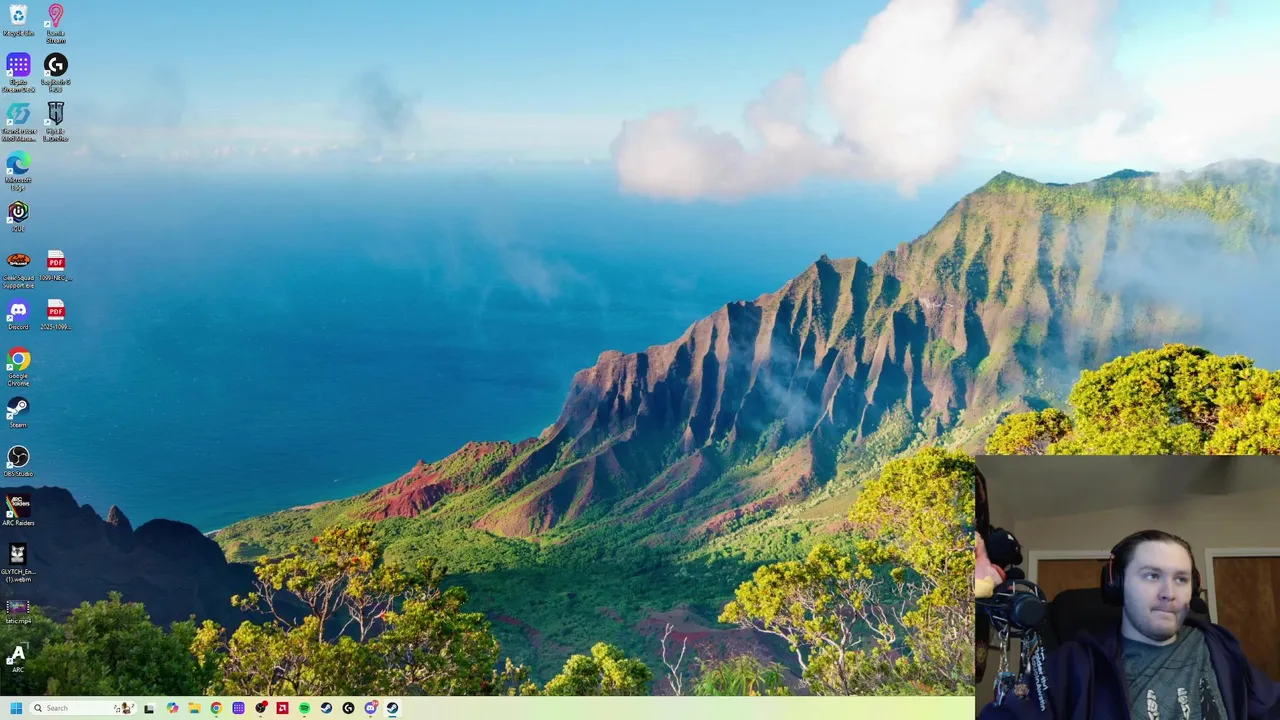Click the taskbar Search box
Image resolution: width=1280 pixels, height=720 pixels.
pyautogui.click(x=83, y=708)
